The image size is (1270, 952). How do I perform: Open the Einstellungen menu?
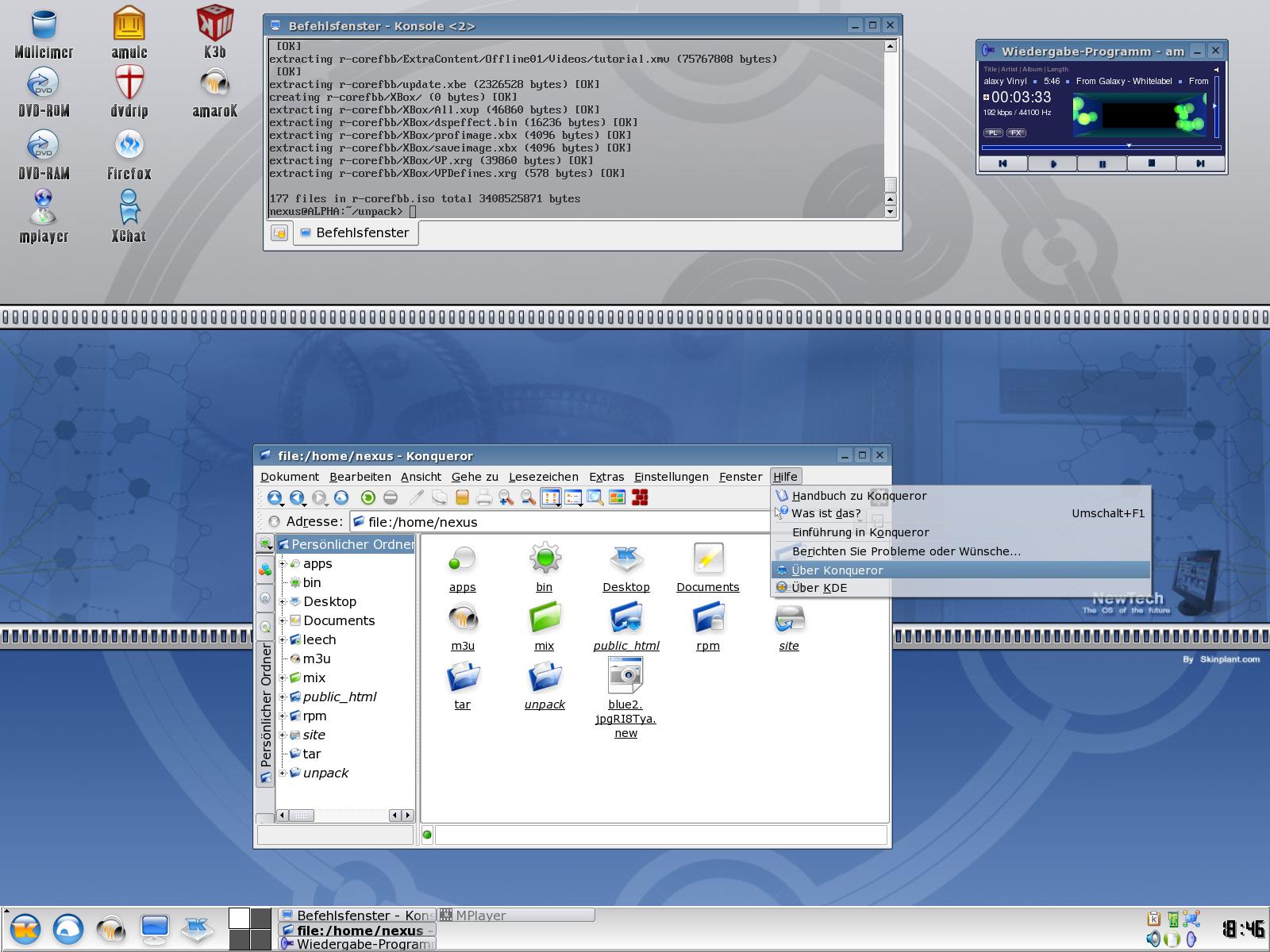point(672,477)
